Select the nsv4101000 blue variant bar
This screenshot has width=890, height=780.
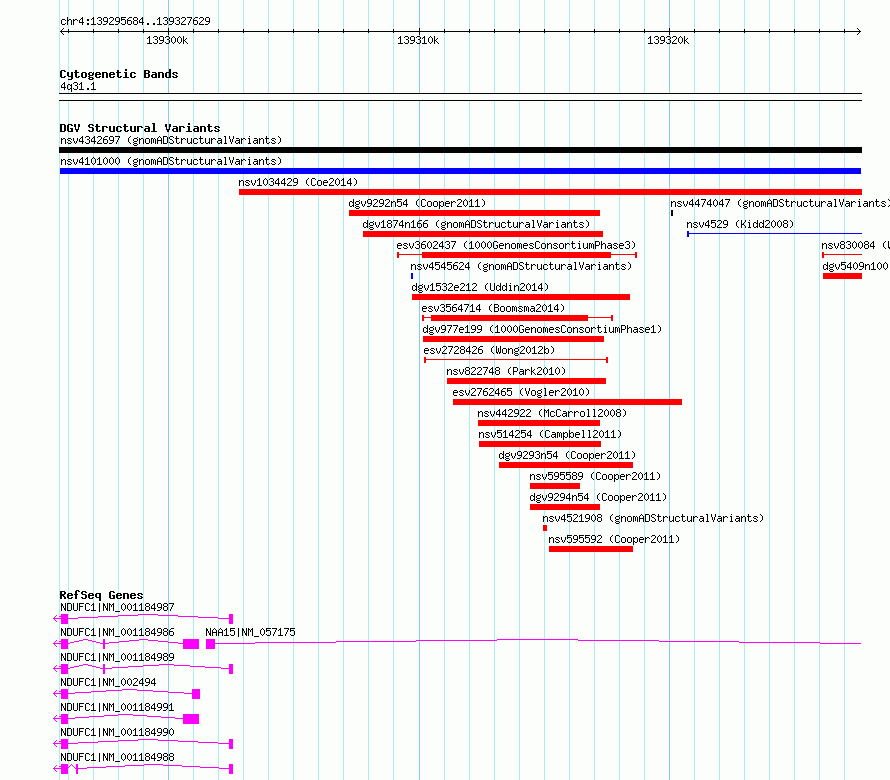[x=460, y=171]
